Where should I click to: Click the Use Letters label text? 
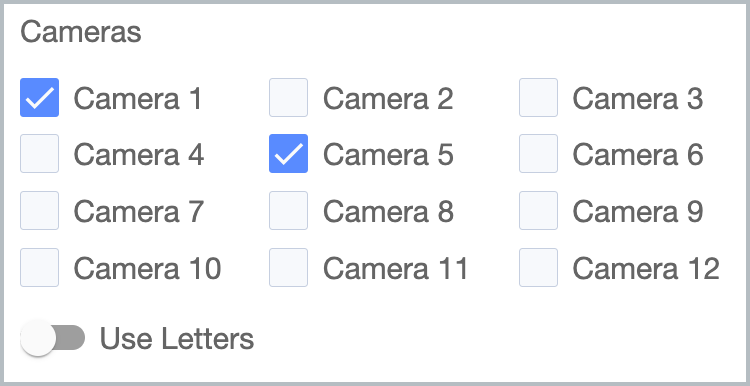tap(176, 339)
